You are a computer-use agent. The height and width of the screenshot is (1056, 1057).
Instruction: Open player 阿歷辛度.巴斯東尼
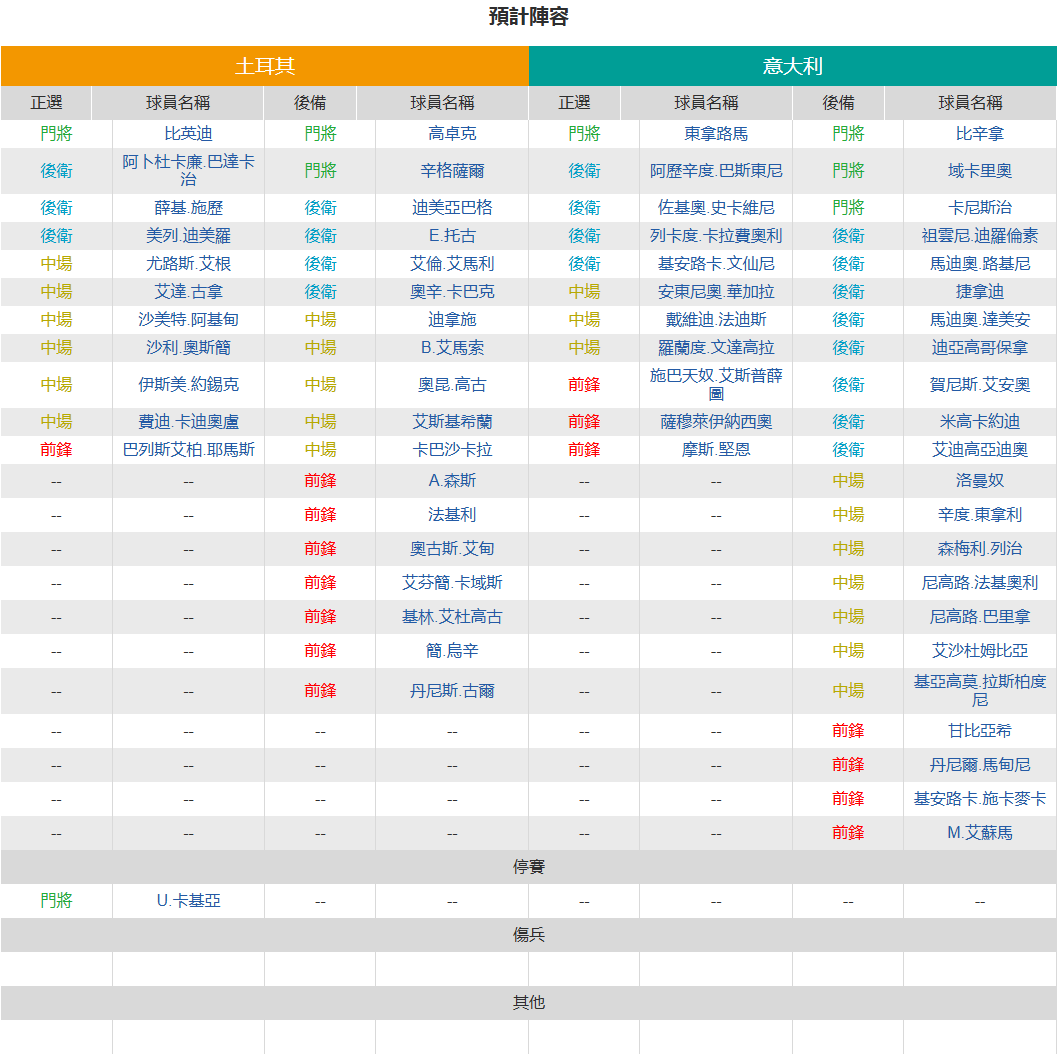(x=716, y=170)
